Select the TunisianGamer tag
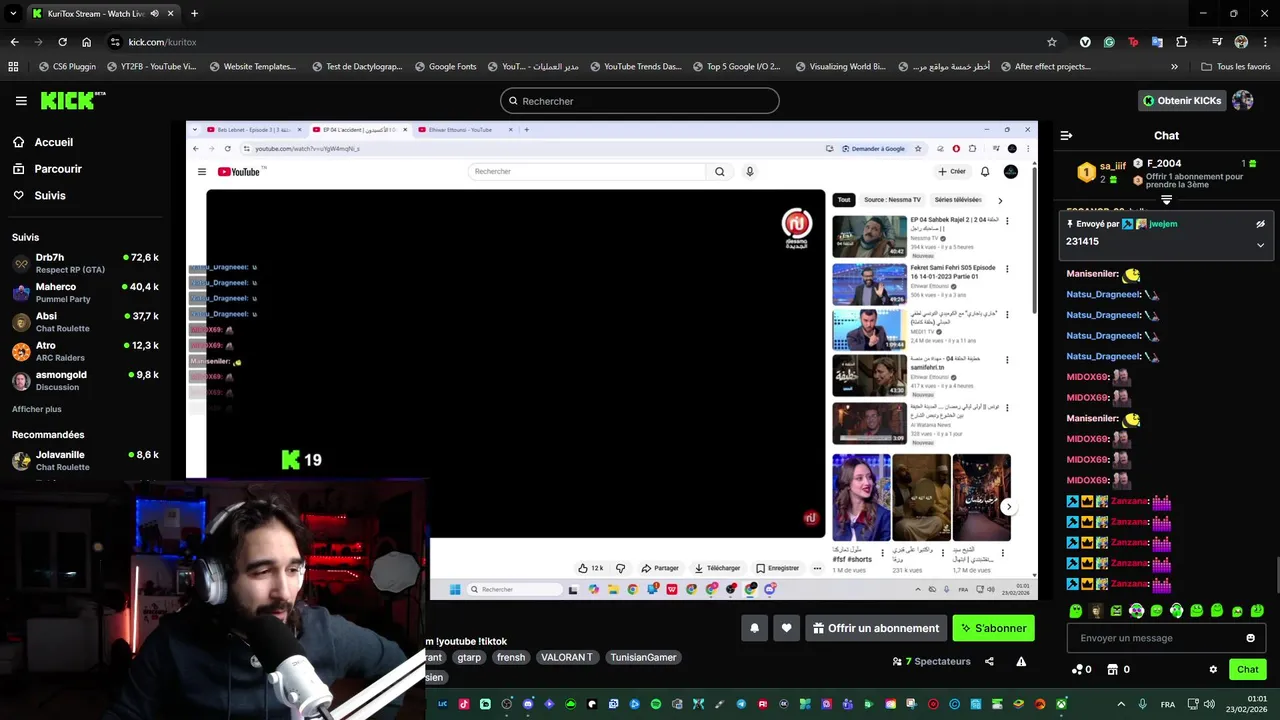This screenshot has height=720, width=1280. pyautogui.click(x=643, y=657)
